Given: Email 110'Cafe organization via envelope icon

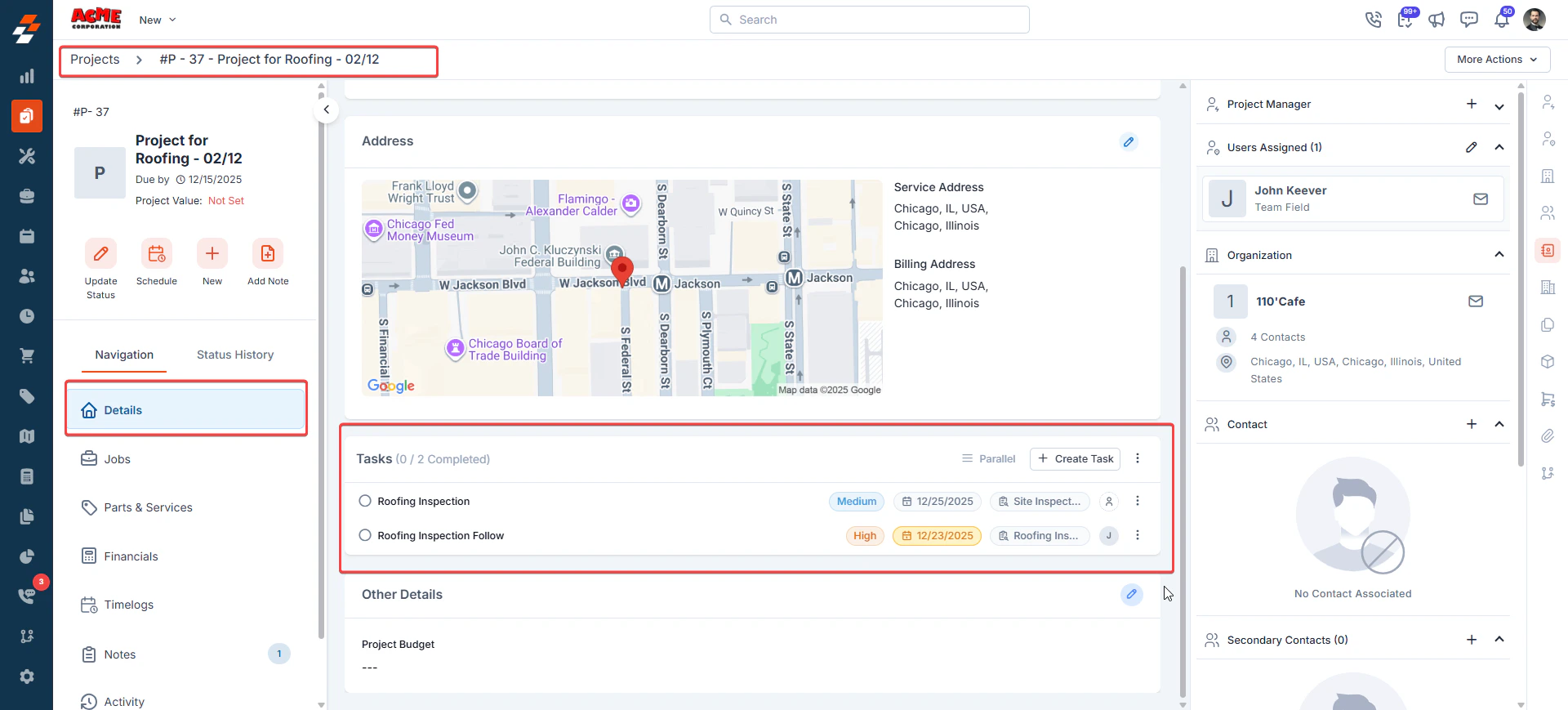Looking at the screenshot, I should coord(1476,301).
